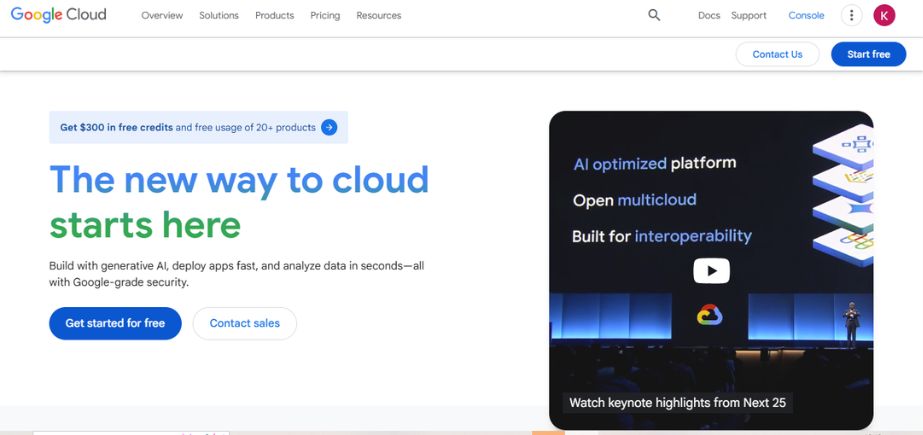Open the three-dot options menu
Viewport: 923px width, 435px height.
click(851, 15)
